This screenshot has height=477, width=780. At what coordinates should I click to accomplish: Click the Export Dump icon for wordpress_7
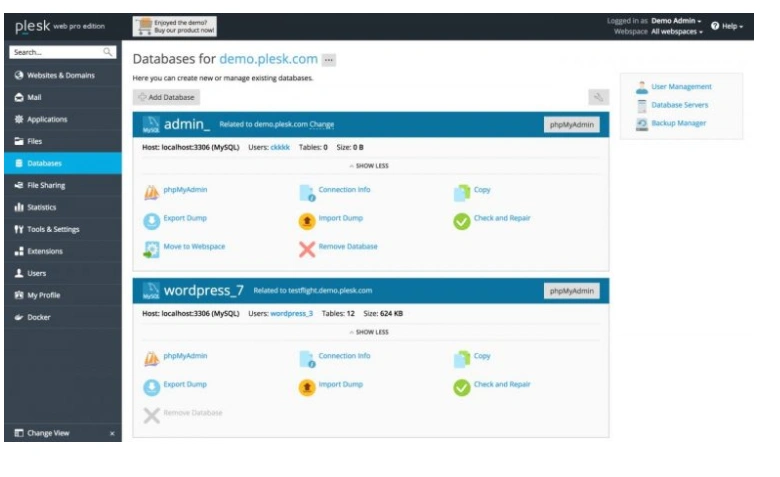coord(152,387)
